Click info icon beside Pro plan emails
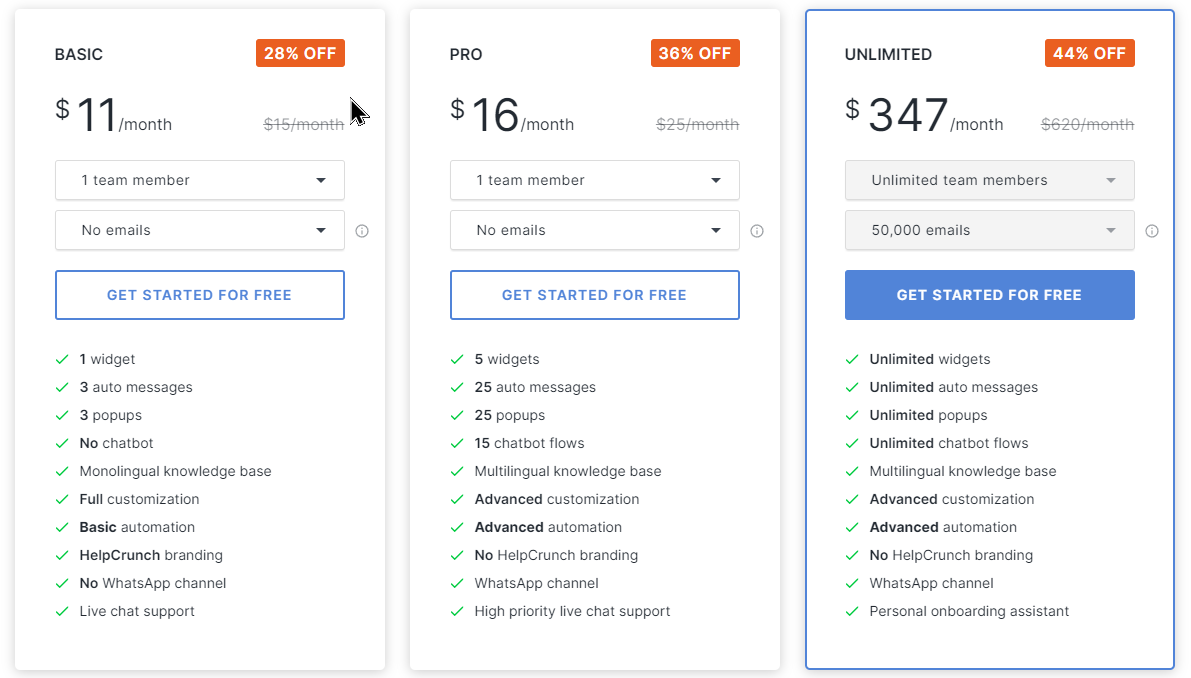This screenshot has width=1191, height=678. (757, 231)
